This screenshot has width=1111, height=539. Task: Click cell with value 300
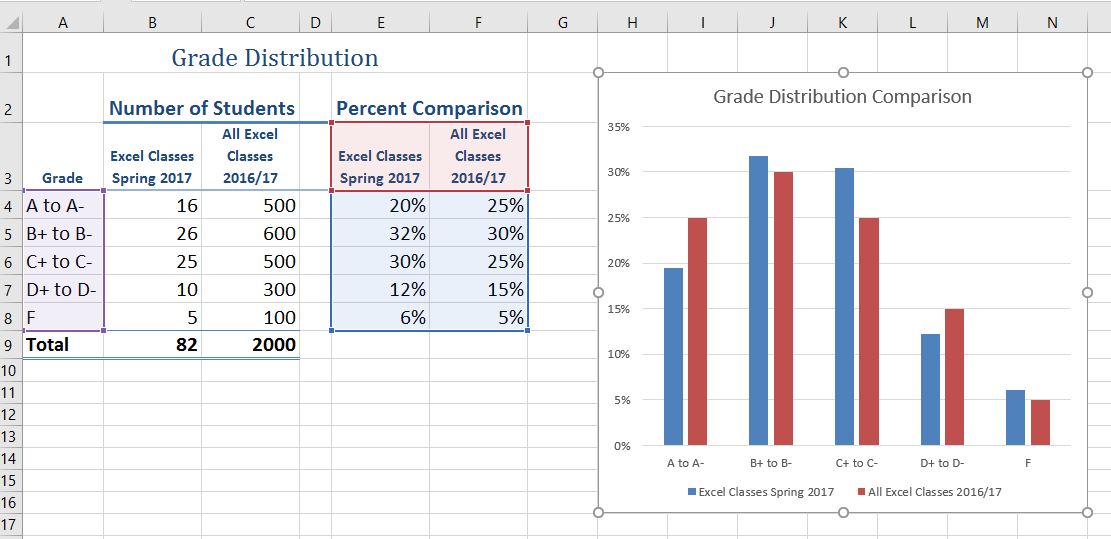250,289
